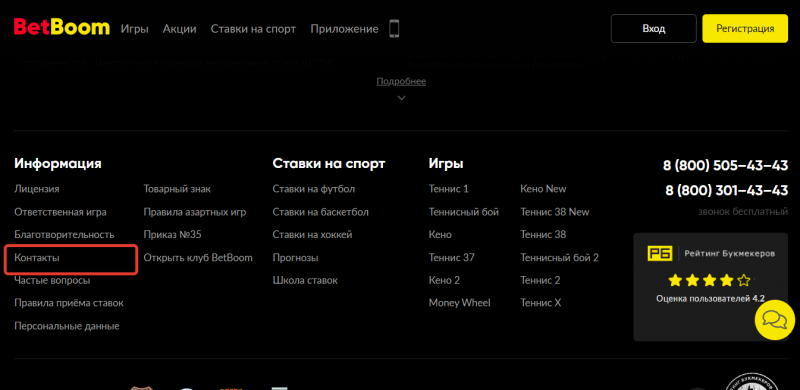
Task: Open the Игры menu in header
Action: 135,29
